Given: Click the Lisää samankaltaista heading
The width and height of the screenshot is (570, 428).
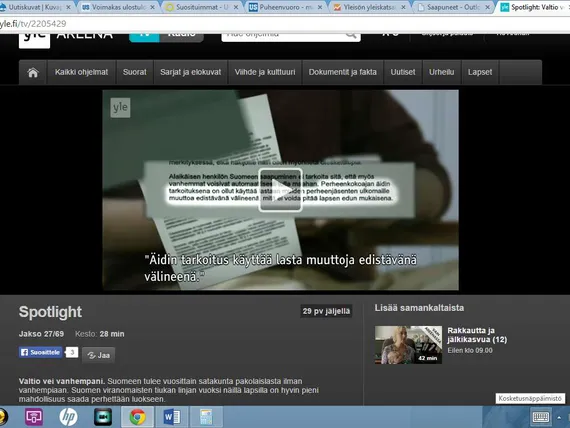Looking at the screenshot, I should coord(419,308).
